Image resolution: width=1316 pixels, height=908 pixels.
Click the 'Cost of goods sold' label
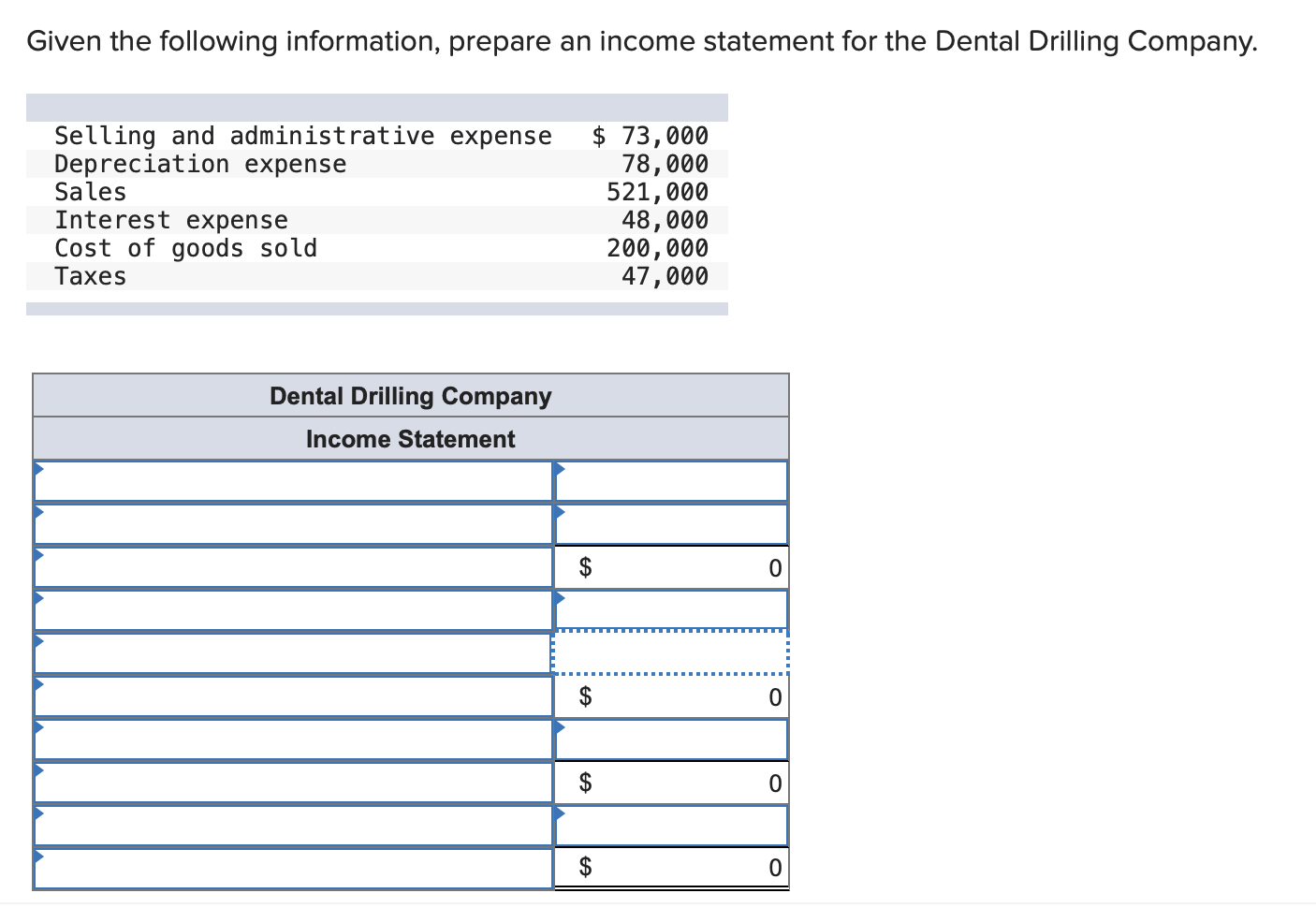coord(185,248)
